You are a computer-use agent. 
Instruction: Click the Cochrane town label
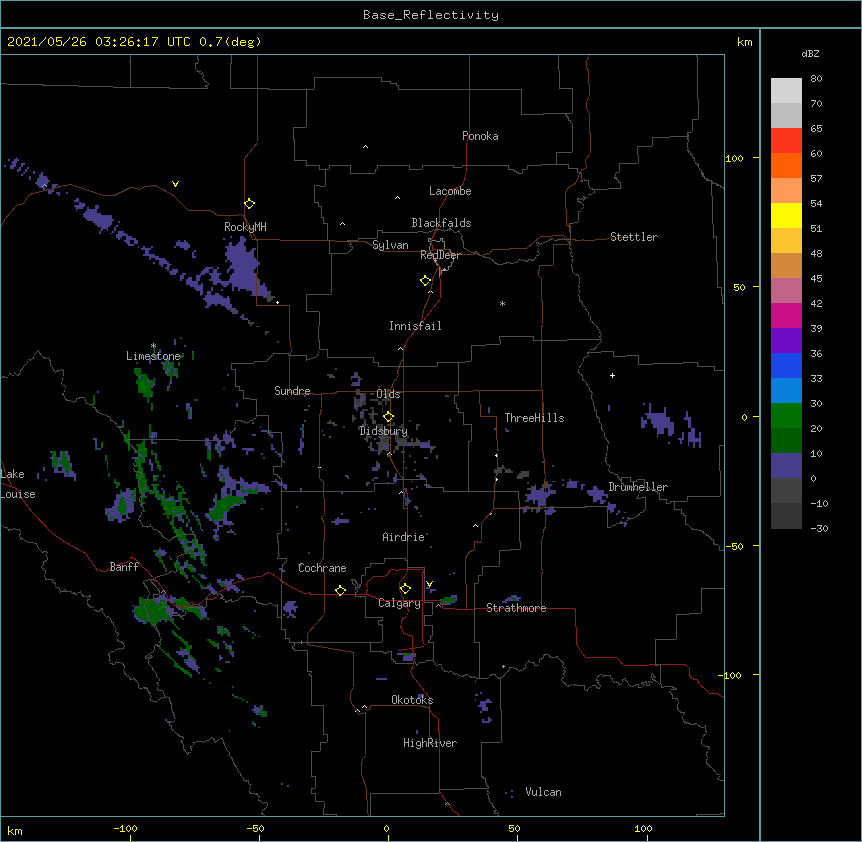[322, 568]
